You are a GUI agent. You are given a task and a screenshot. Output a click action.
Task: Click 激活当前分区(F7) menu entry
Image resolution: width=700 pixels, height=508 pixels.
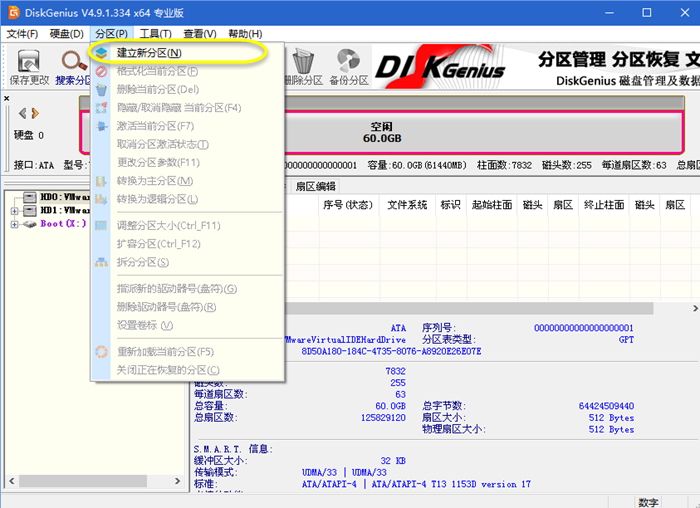187,126
